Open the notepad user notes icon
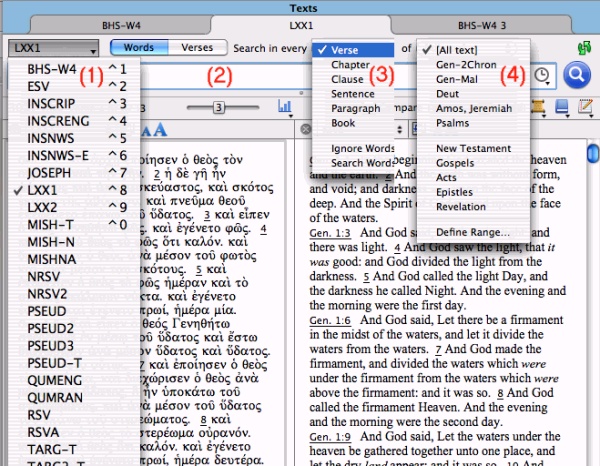This screenshot has width=600, height=466. click(585, 107)
